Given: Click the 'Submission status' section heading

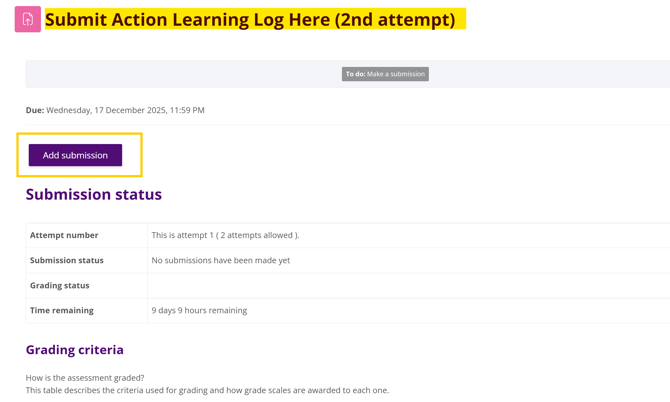Looking at the screenshot, I should (93, 194).
